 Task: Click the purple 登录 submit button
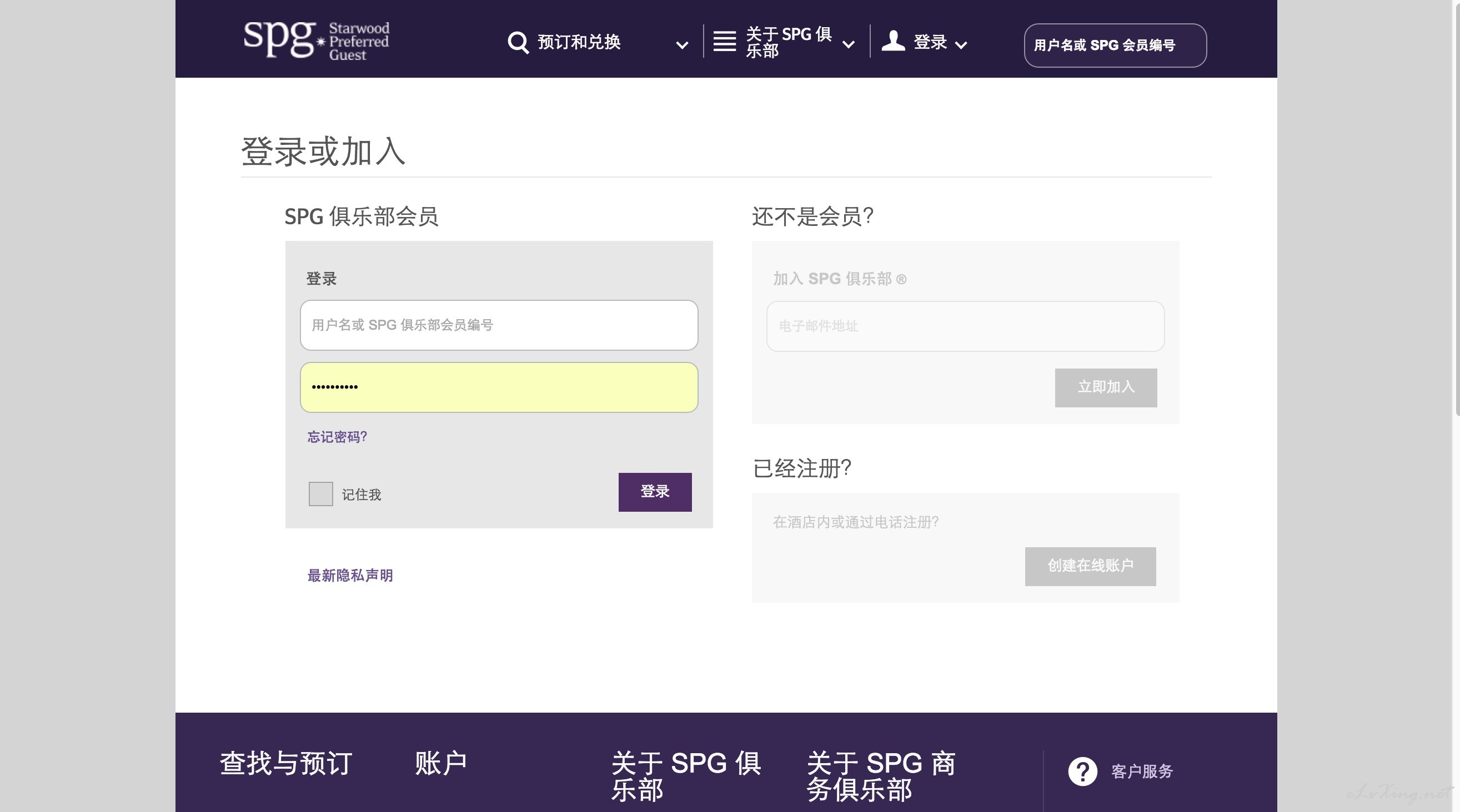pos(655,492)
